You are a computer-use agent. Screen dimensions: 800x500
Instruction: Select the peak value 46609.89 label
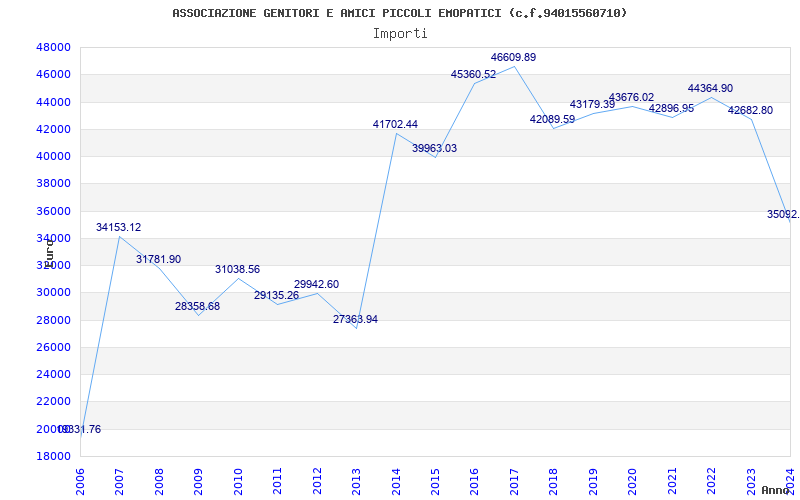[x=514, y=58]
